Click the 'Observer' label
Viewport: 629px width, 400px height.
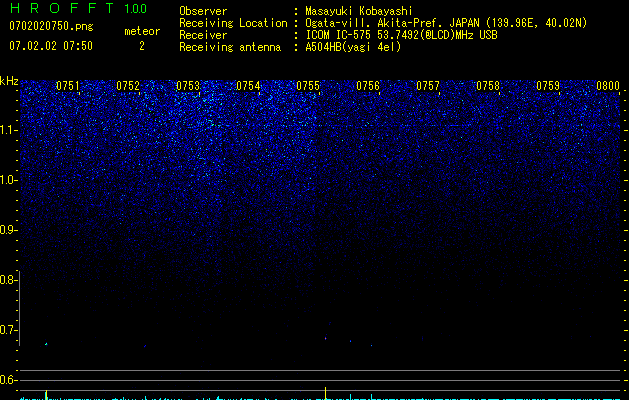[203, 11]
